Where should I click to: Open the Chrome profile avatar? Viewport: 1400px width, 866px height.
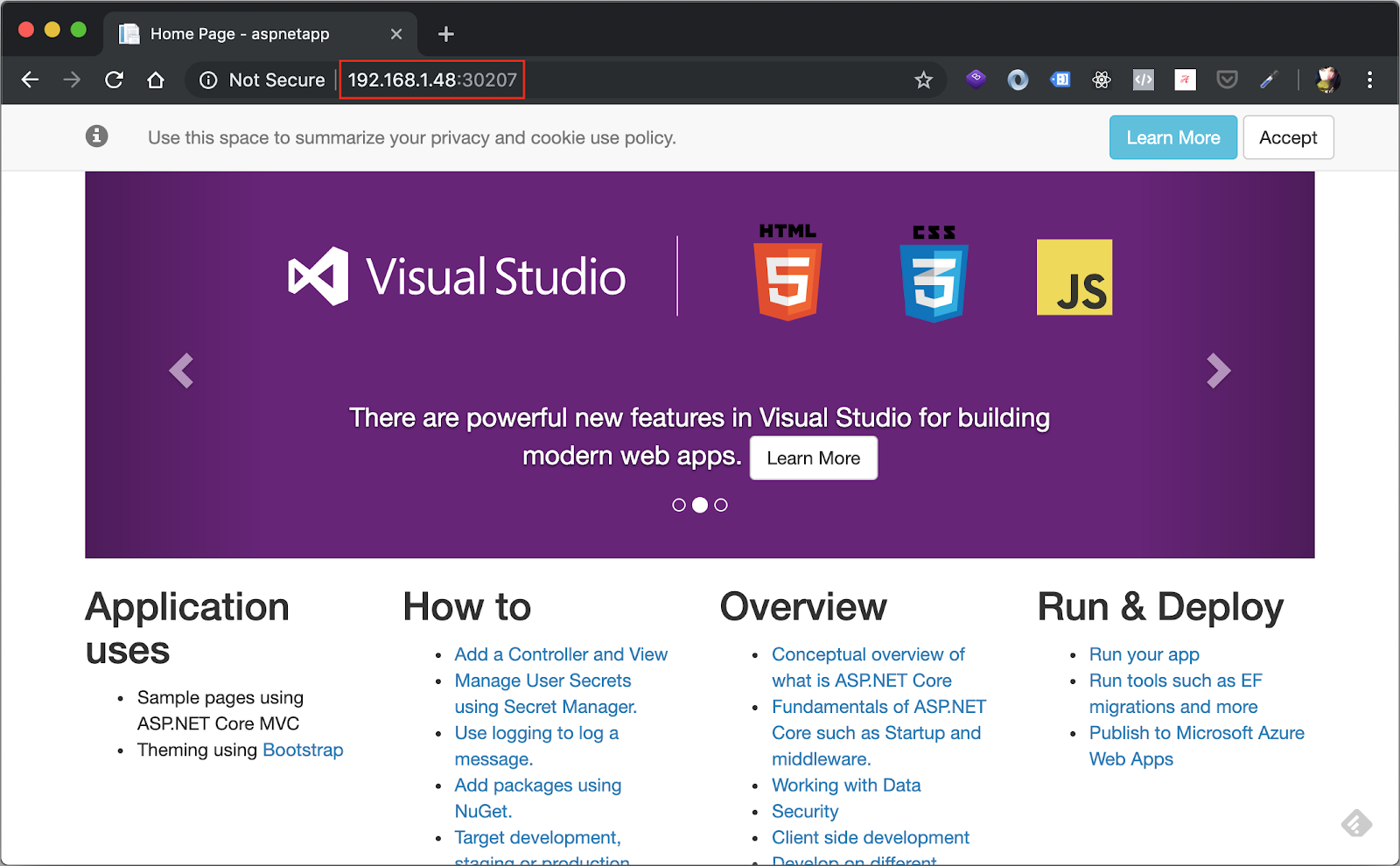click(x=1327, y=80)
